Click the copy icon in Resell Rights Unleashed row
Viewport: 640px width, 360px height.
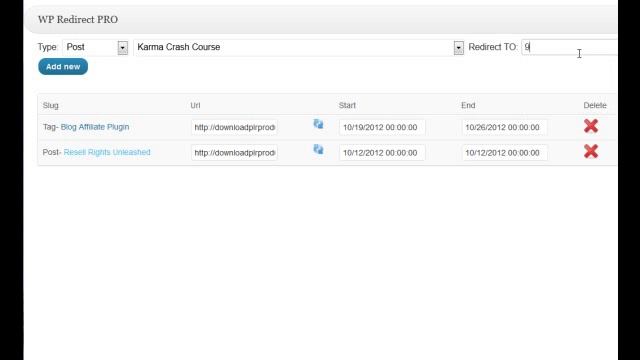[318, 149]
